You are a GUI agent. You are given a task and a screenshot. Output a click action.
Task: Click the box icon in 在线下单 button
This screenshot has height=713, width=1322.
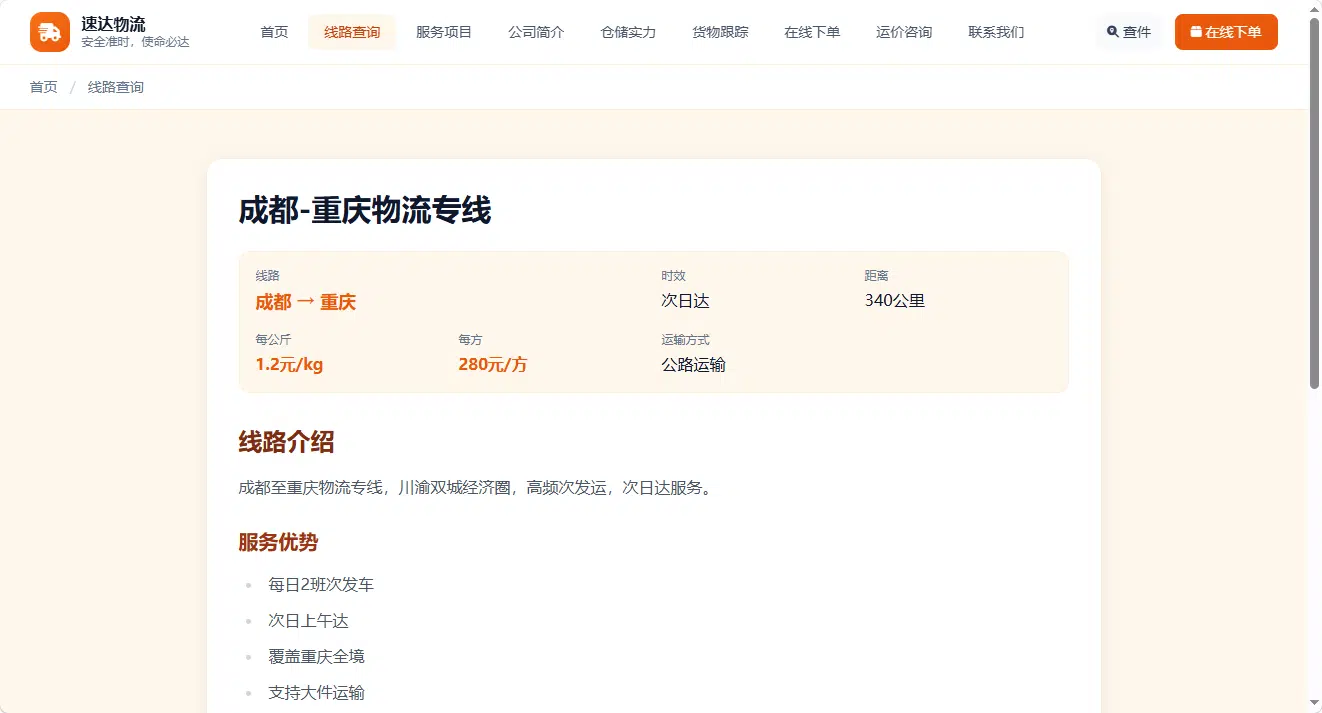[1196, 32]
